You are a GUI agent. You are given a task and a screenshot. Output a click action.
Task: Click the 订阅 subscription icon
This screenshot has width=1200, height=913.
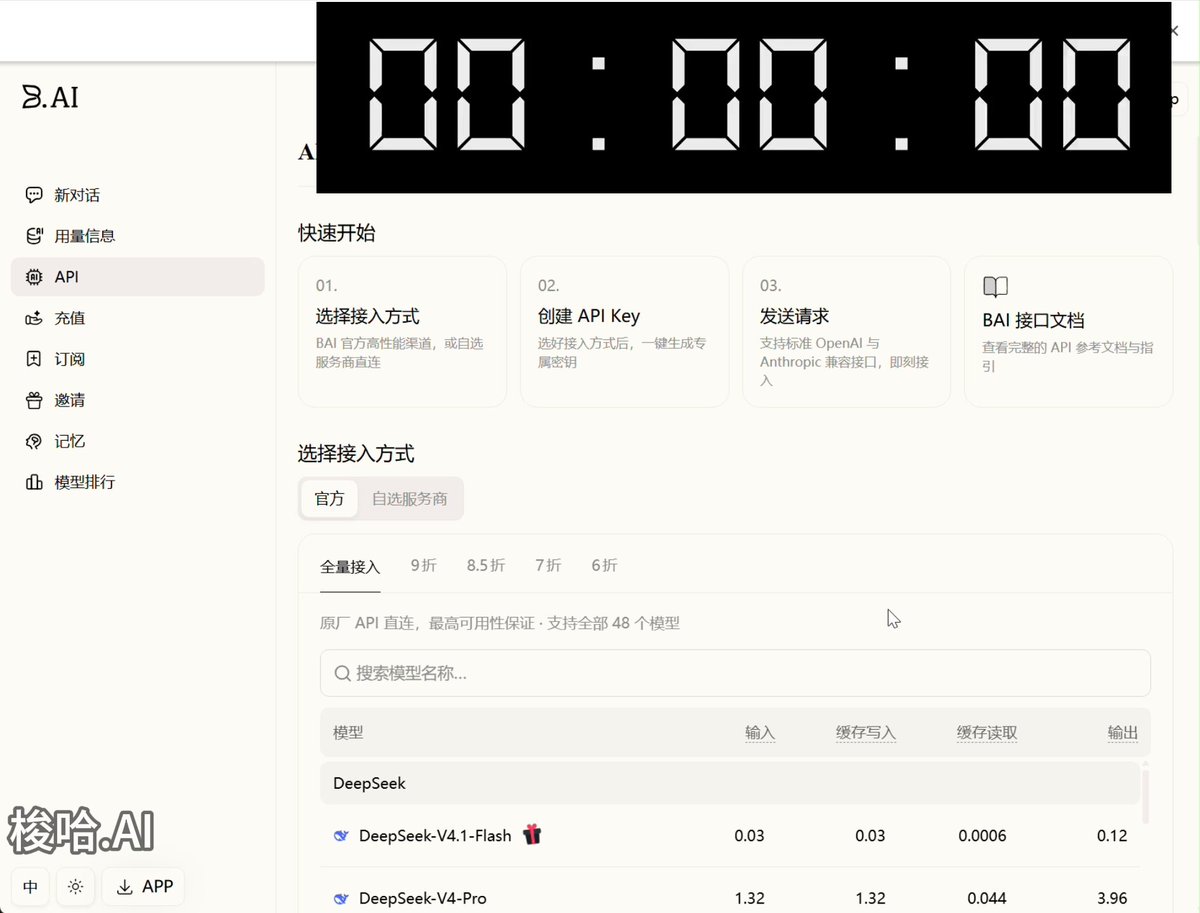(x=34, y=359)
